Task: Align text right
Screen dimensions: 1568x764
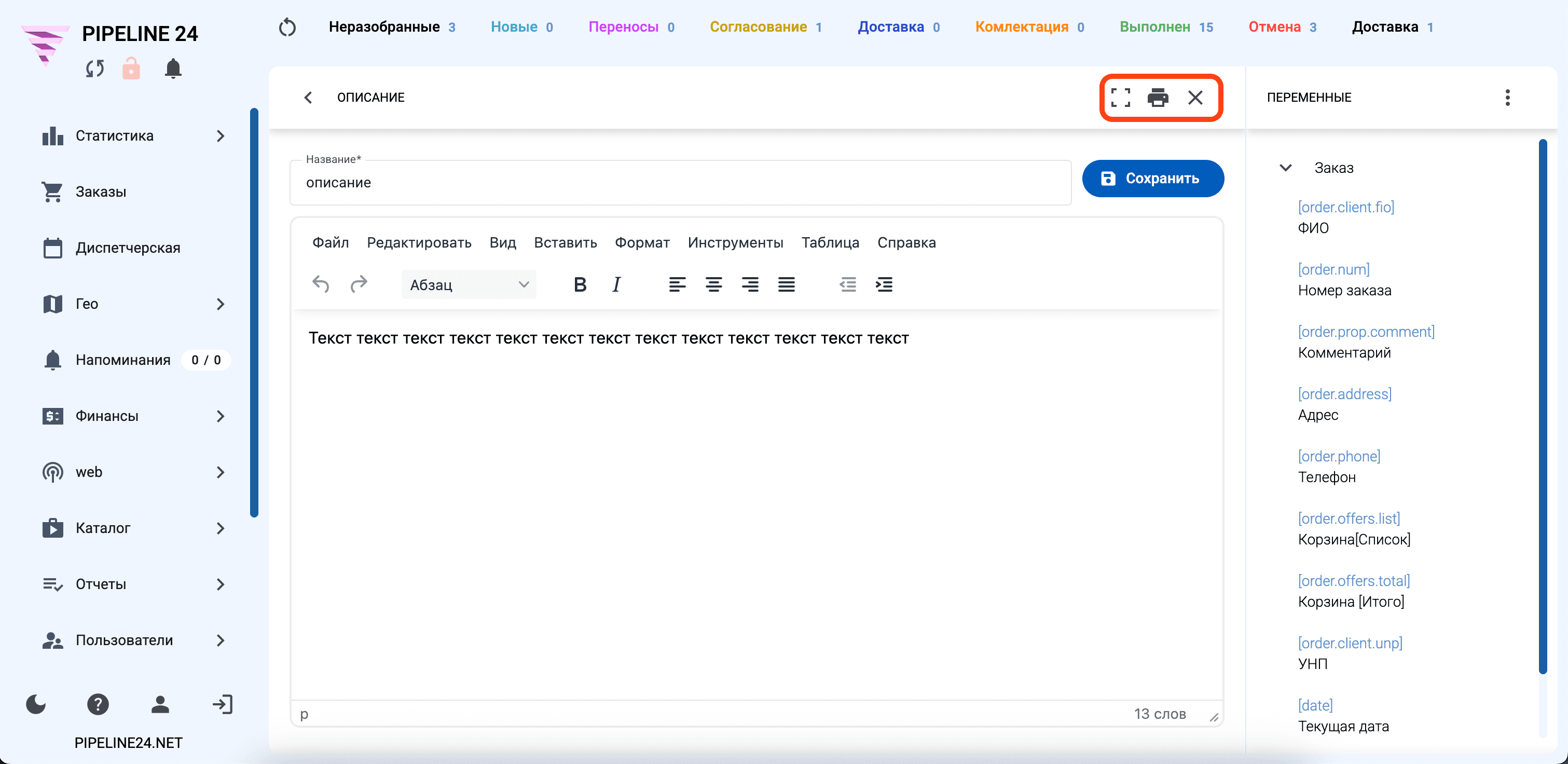Action: click(750, 284)
